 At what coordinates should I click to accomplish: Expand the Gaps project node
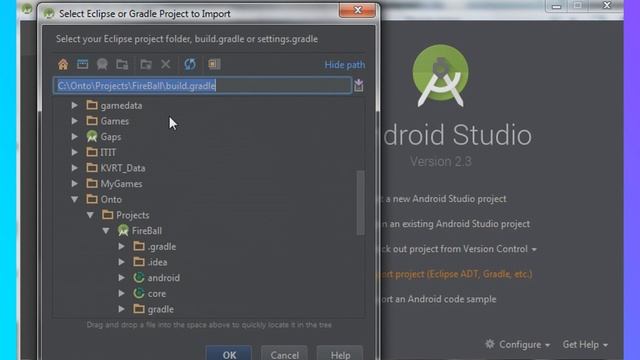(x=75, y=137)
